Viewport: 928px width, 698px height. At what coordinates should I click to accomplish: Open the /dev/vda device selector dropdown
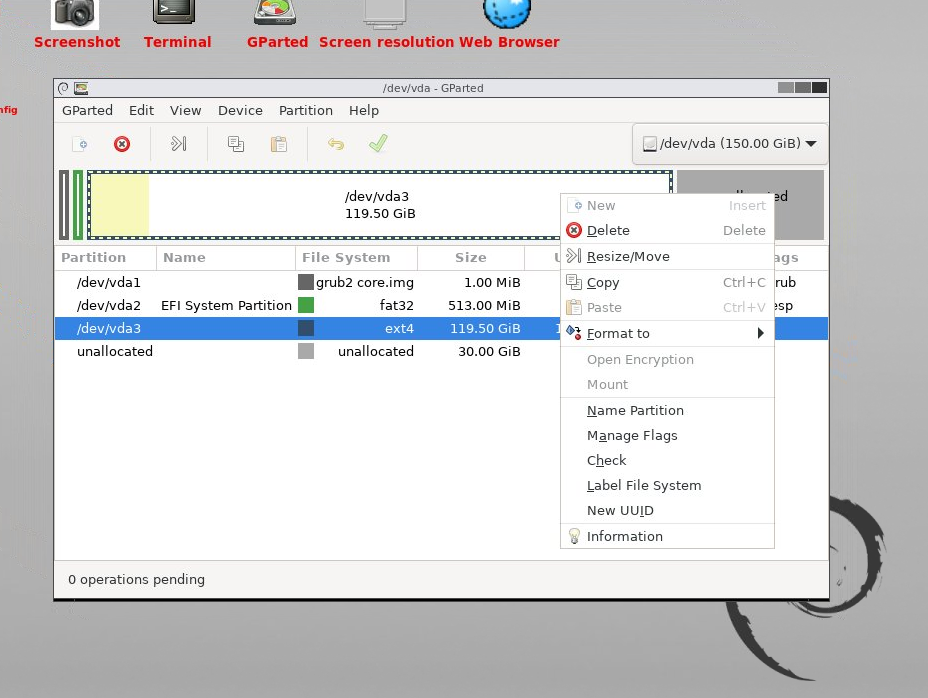tap(729, 143)
